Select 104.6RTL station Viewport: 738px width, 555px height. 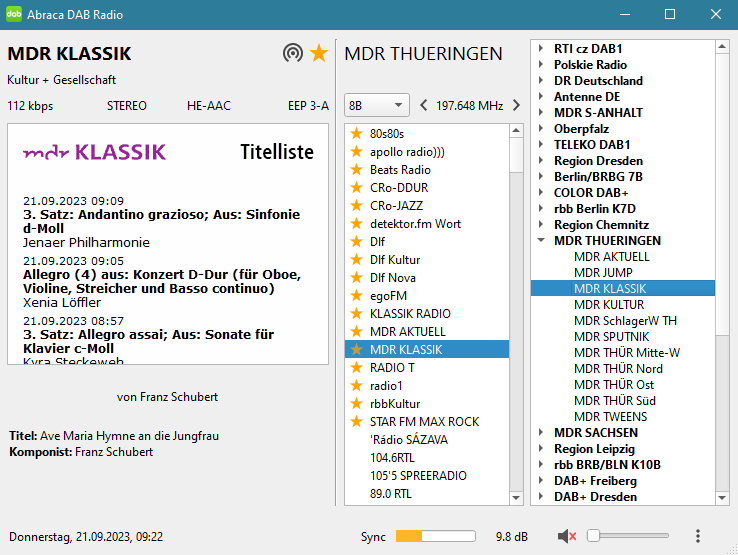(427, 458)
